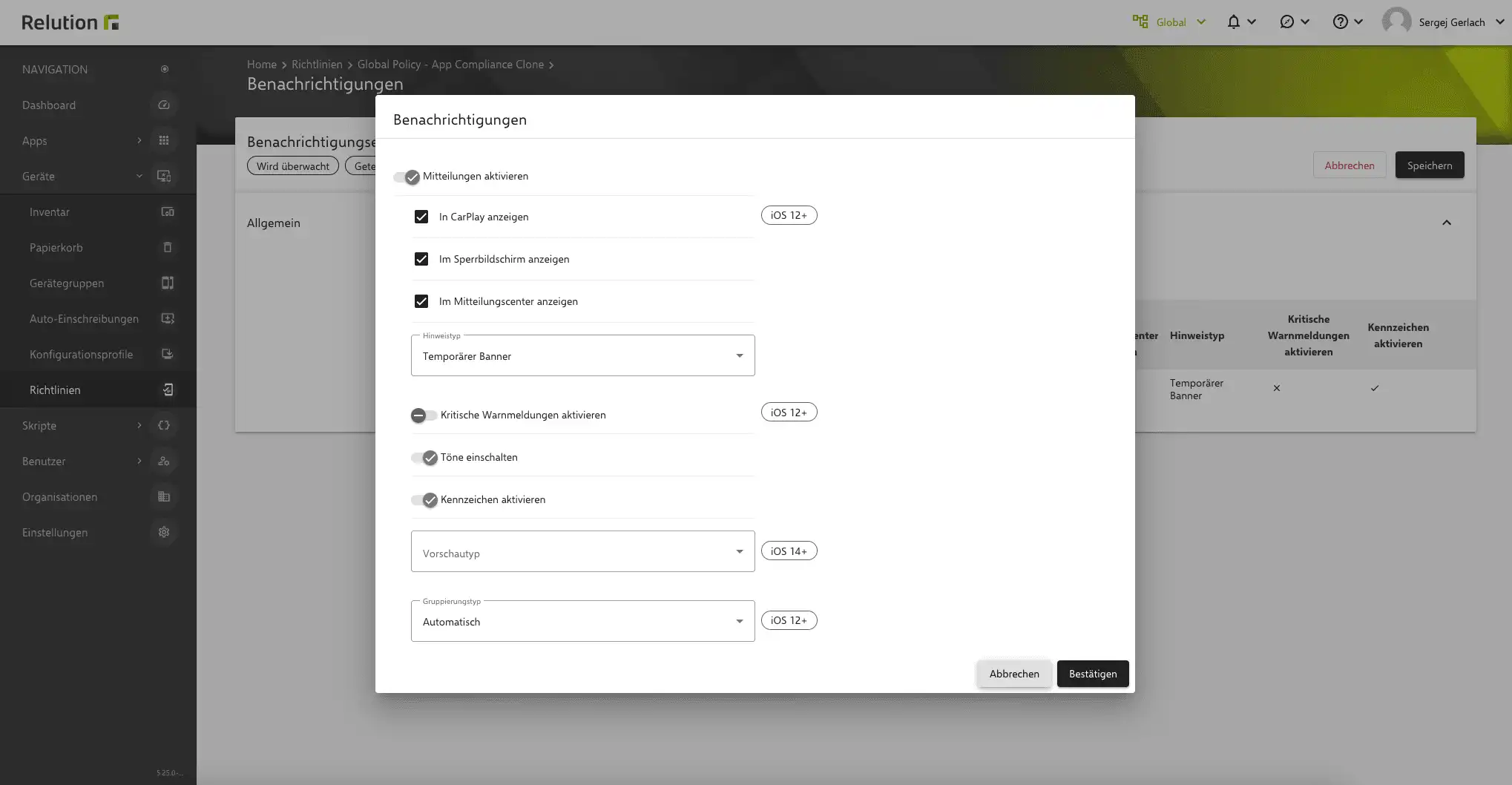Click the Wird überwacht tag chip

click(x=293, y=165)
